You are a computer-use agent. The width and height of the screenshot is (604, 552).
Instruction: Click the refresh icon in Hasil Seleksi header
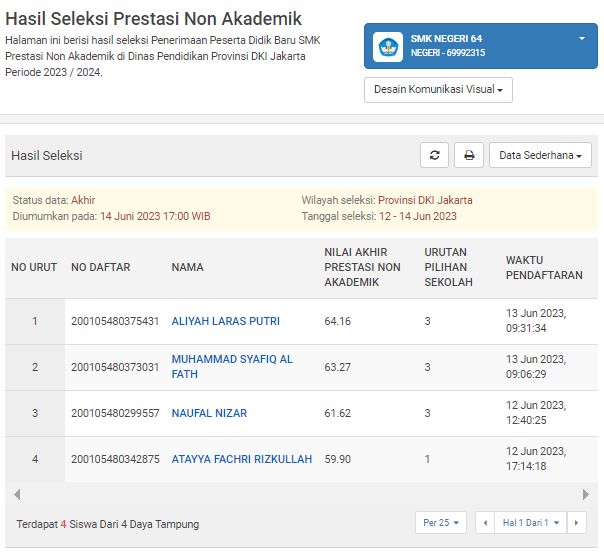click(434, 155)
